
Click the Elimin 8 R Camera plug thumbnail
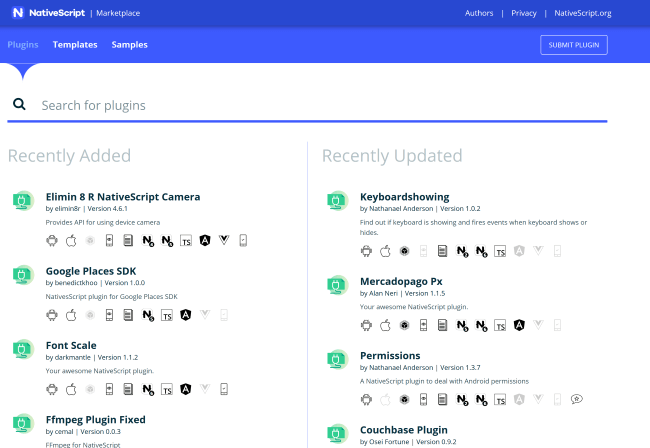[23, 201]
